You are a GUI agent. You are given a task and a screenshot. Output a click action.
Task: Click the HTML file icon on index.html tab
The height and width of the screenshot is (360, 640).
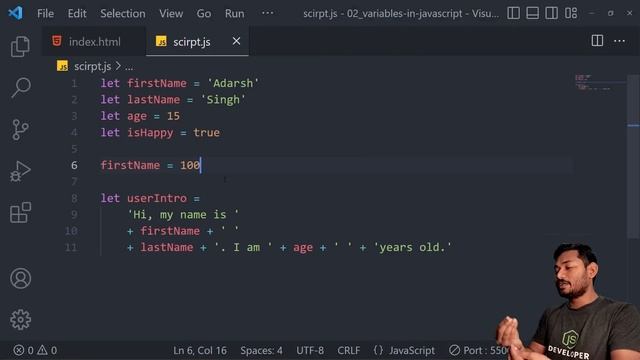(57, 41)
